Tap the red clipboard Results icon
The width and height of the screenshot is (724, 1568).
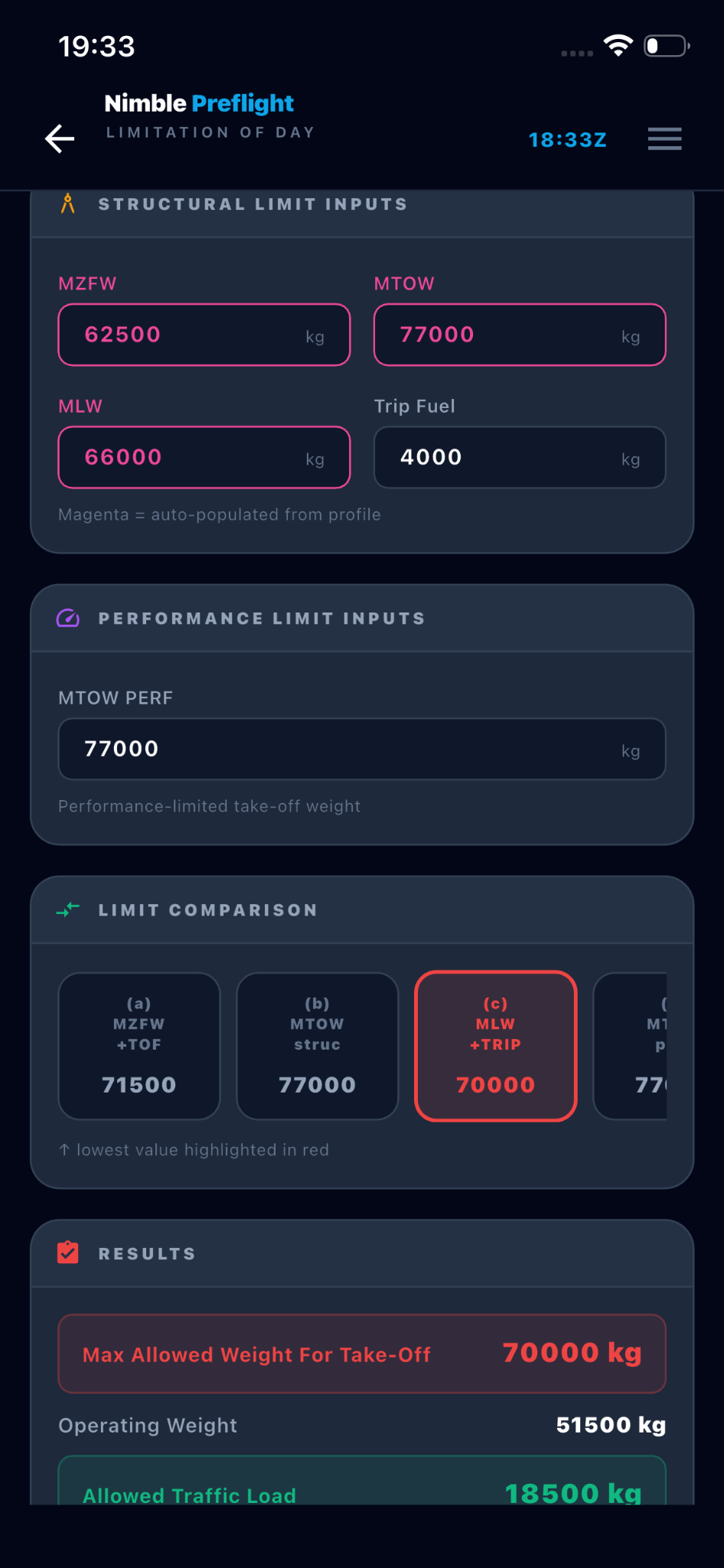68,1253
